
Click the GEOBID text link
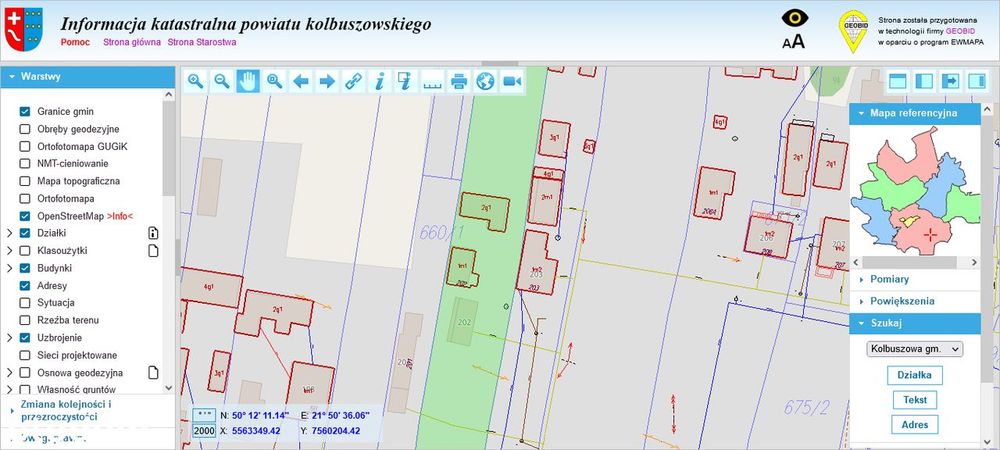tap(961, 31)
